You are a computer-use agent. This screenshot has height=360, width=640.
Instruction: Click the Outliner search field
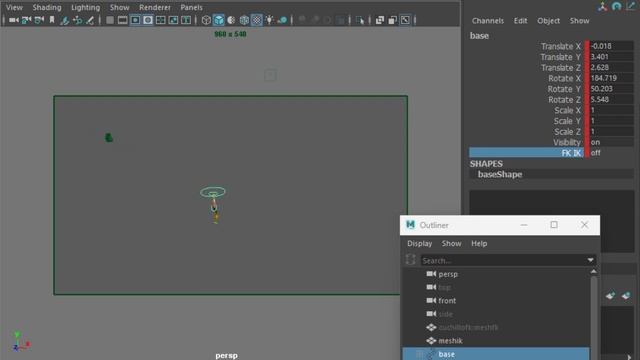tap(503, 260)
